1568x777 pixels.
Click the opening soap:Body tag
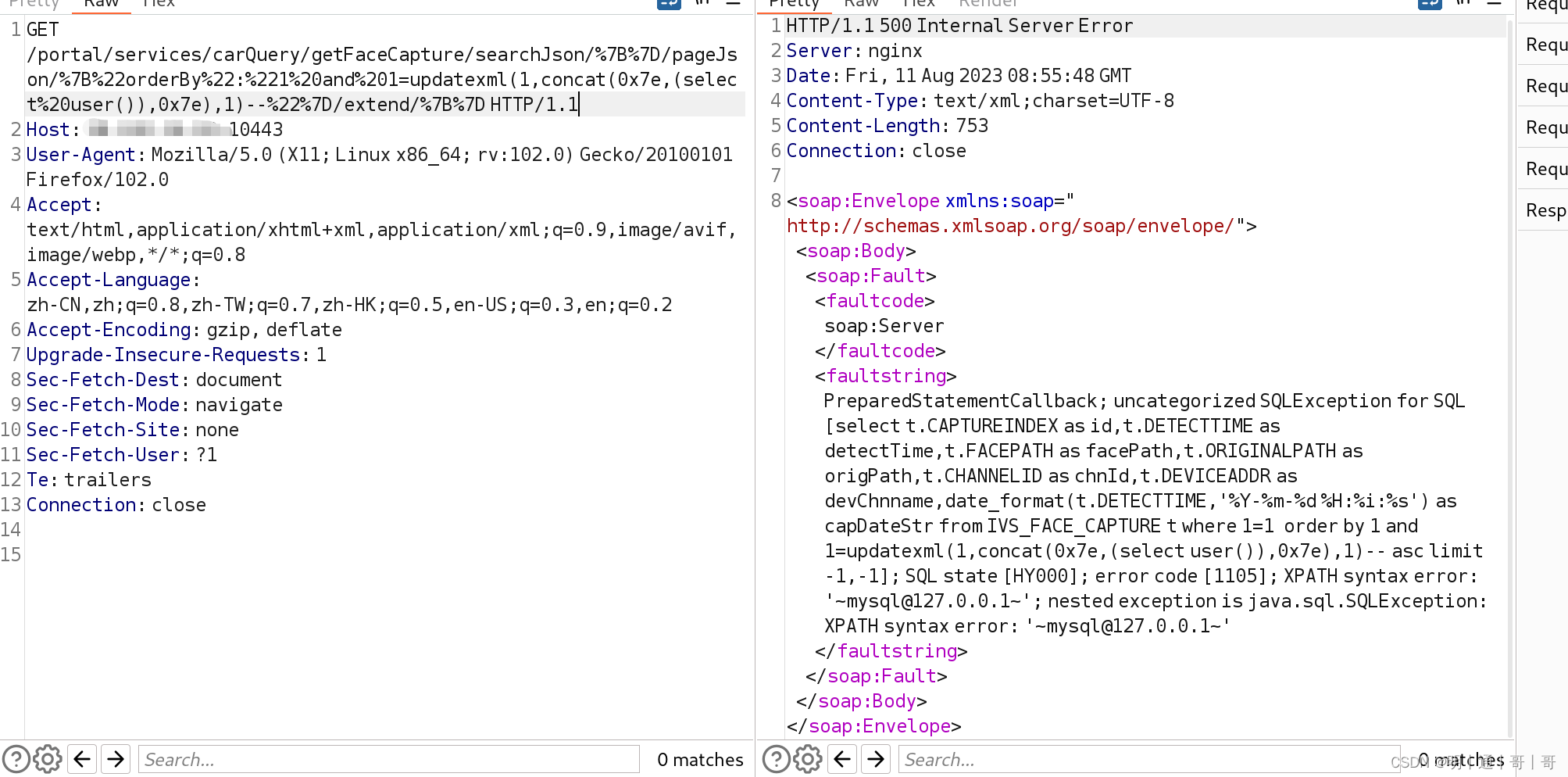click(x=856, y=251)
